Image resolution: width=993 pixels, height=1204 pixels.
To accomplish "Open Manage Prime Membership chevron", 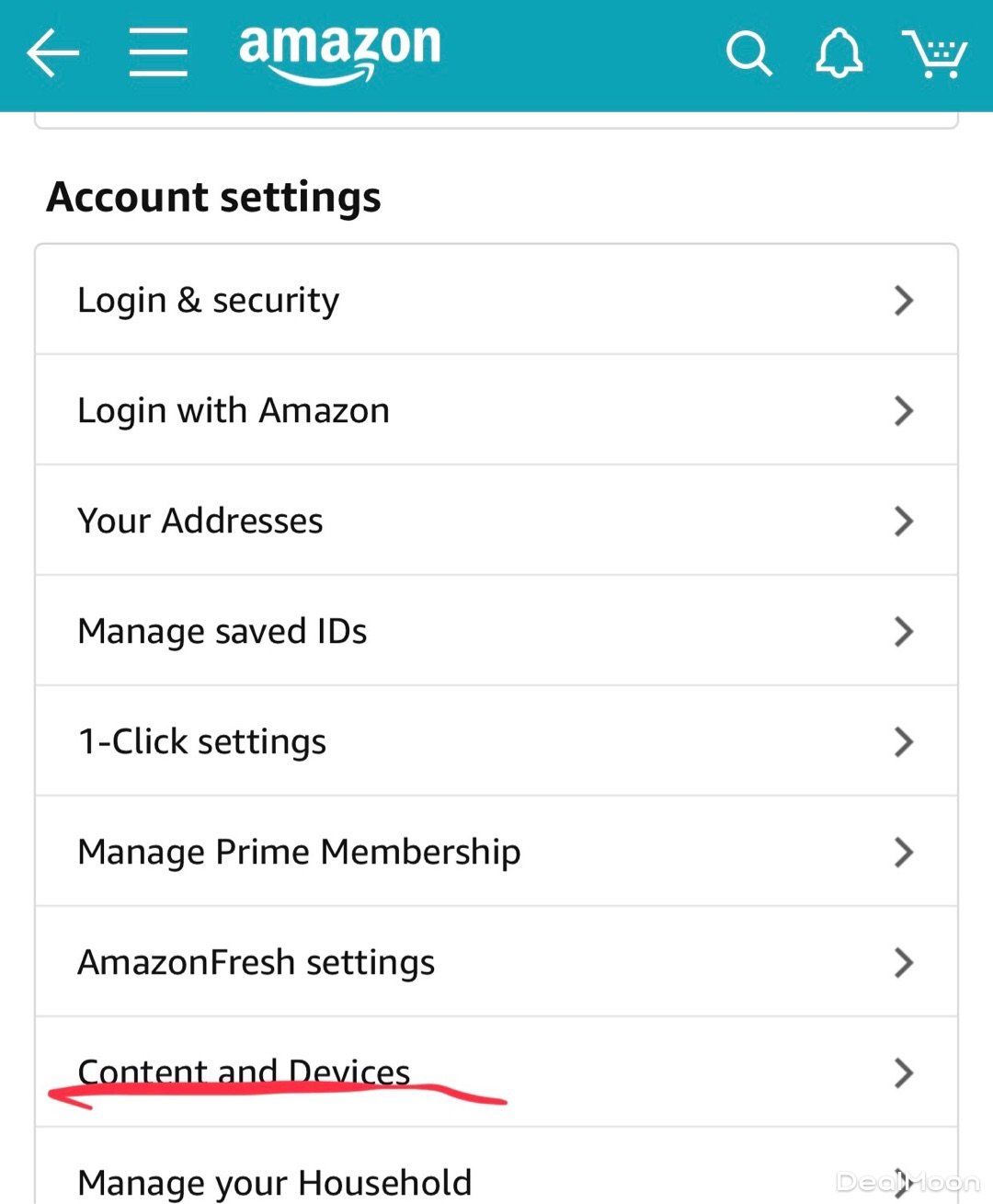I will point(904,852).
